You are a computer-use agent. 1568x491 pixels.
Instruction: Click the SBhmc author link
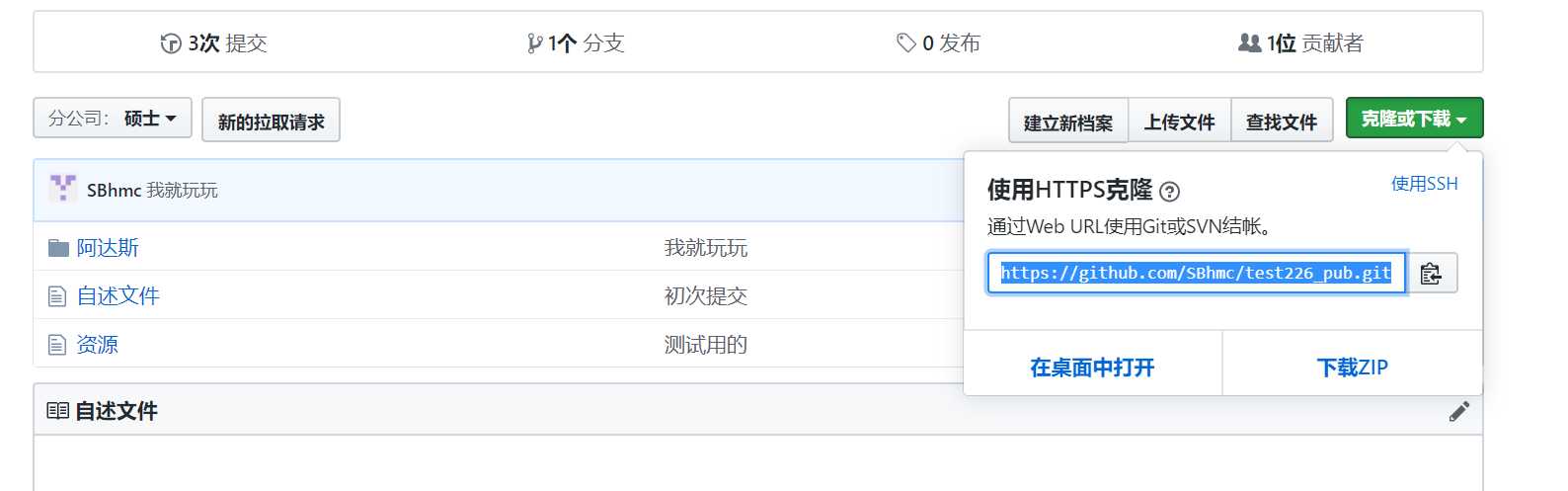pos(114,190)
